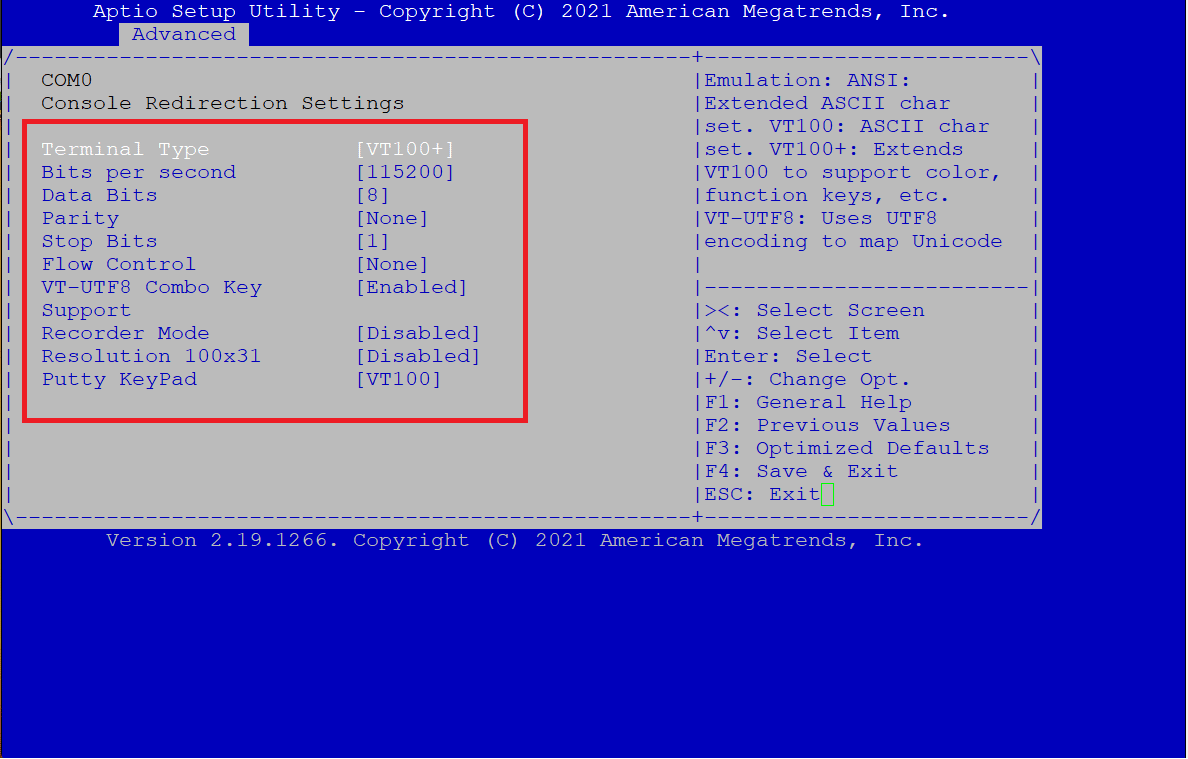The image size is (1188, 759).
Task: Click the ESC: Exit hint
Action: pos(762,494)
